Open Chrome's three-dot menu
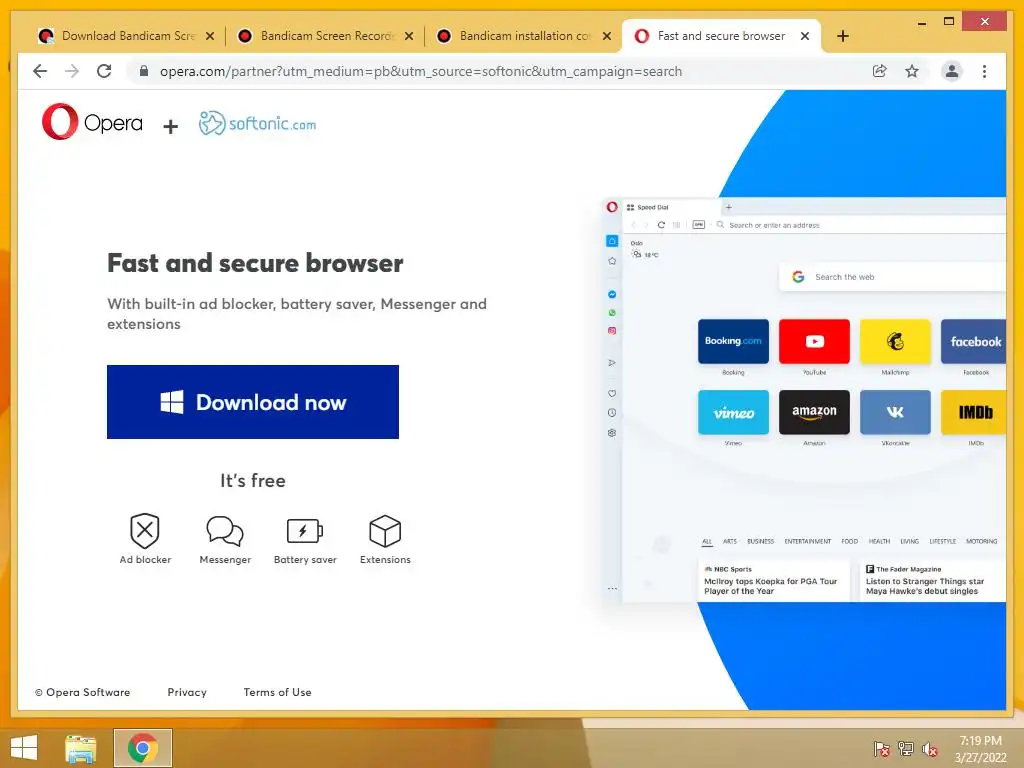 click(x=984, y=71)
